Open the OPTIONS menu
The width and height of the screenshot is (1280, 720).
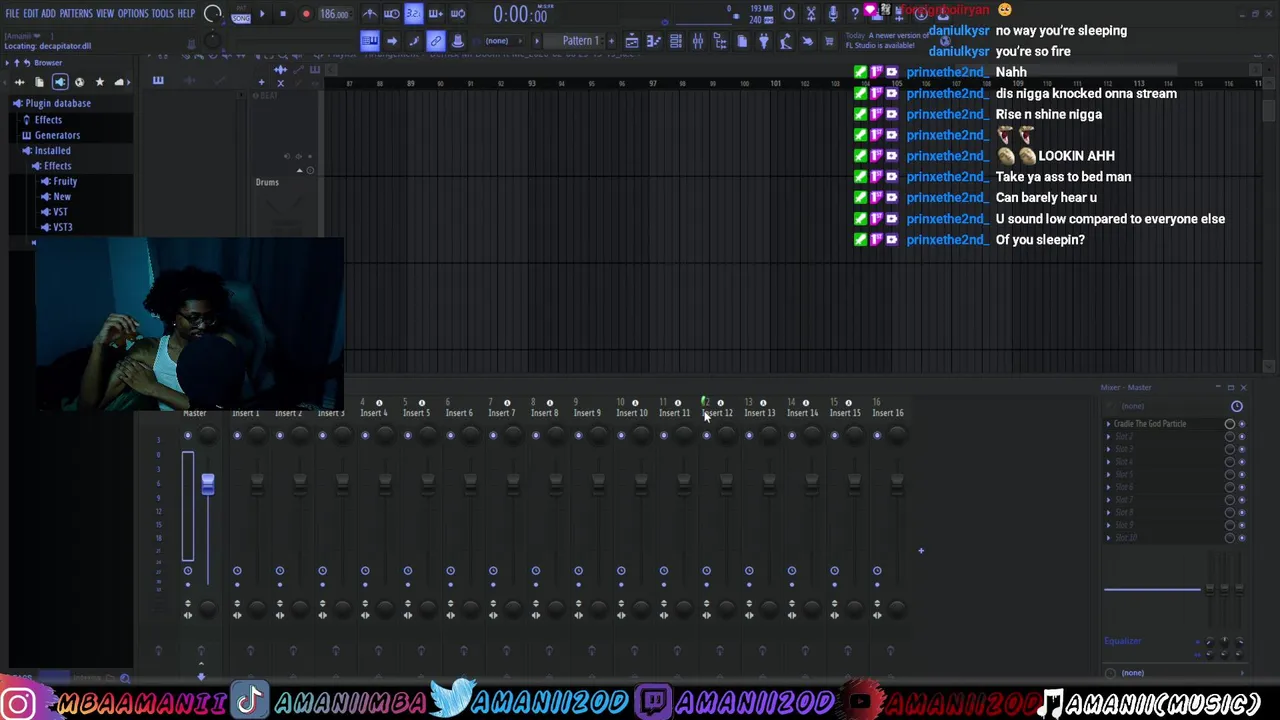[133, 14]
